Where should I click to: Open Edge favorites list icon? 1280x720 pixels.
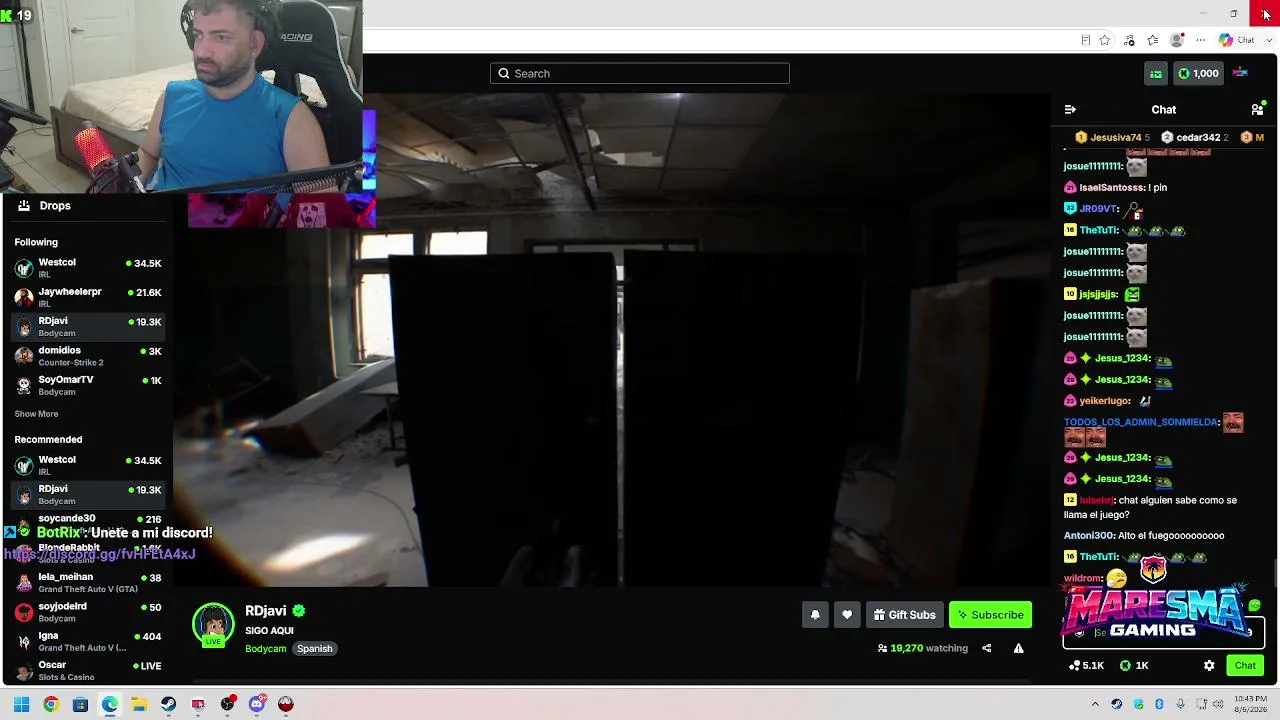(x=1153, y=40)
